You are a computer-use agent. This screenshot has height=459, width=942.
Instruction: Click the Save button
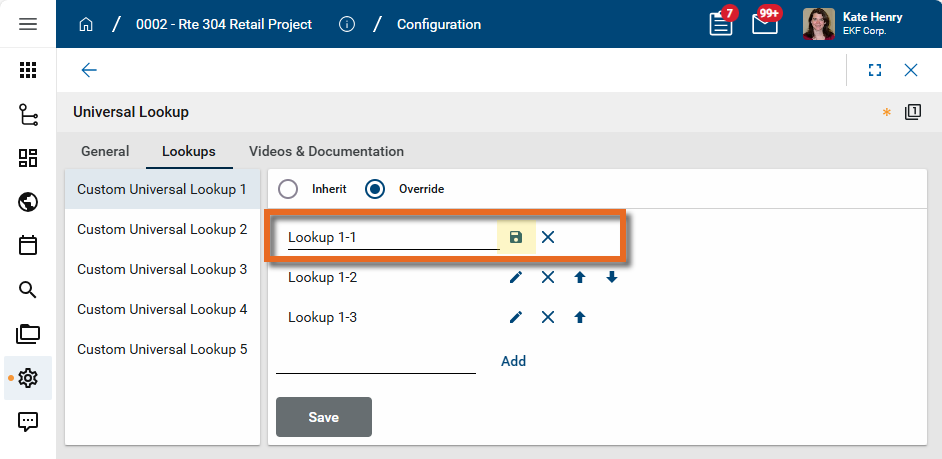(x=323, y=417)
